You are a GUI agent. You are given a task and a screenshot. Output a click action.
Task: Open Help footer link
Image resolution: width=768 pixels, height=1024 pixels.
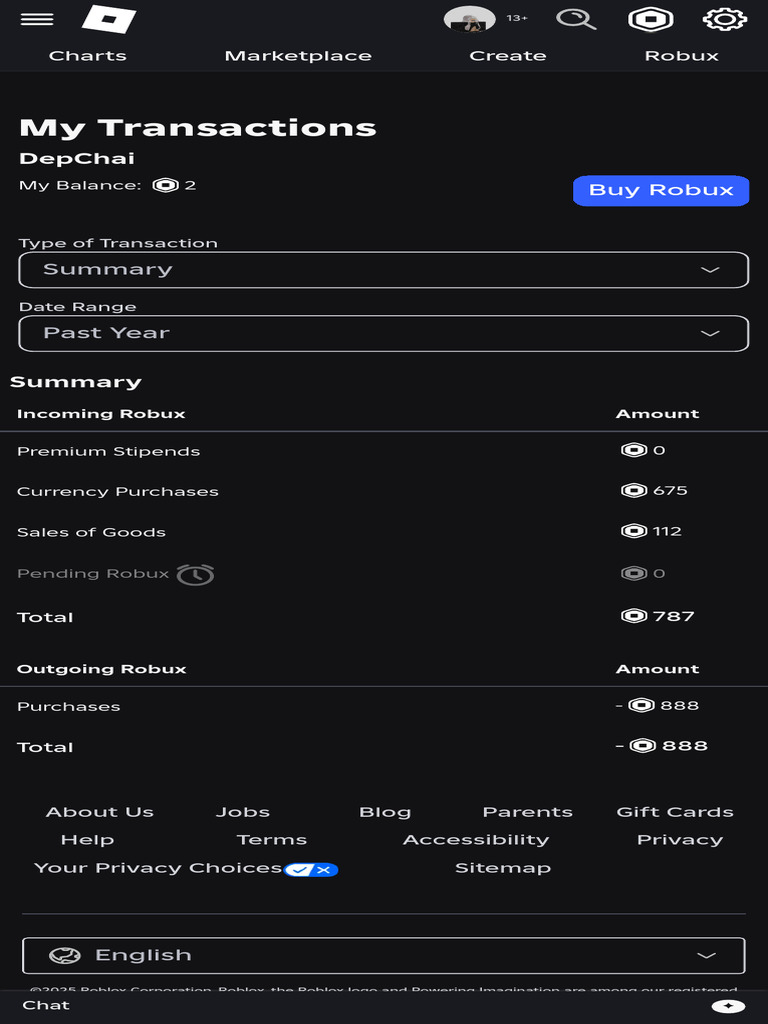click(x=88, y=840)
